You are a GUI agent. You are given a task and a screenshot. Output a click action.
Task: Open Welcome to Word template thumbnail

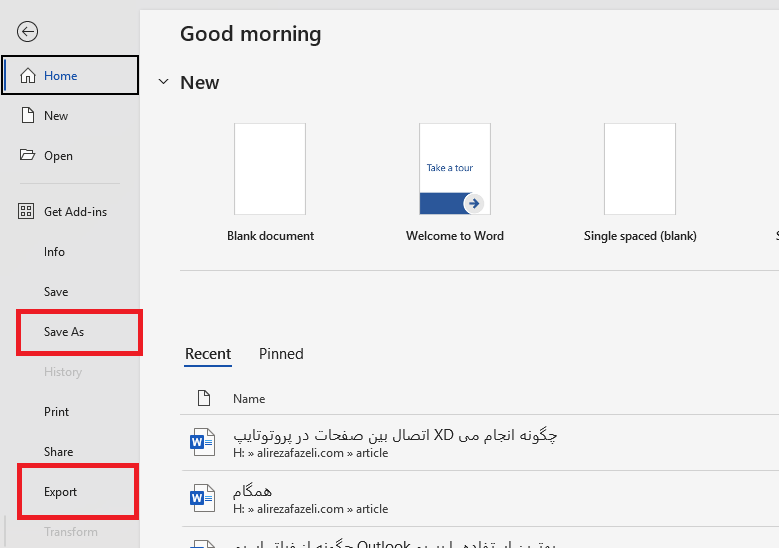point(455,169)
